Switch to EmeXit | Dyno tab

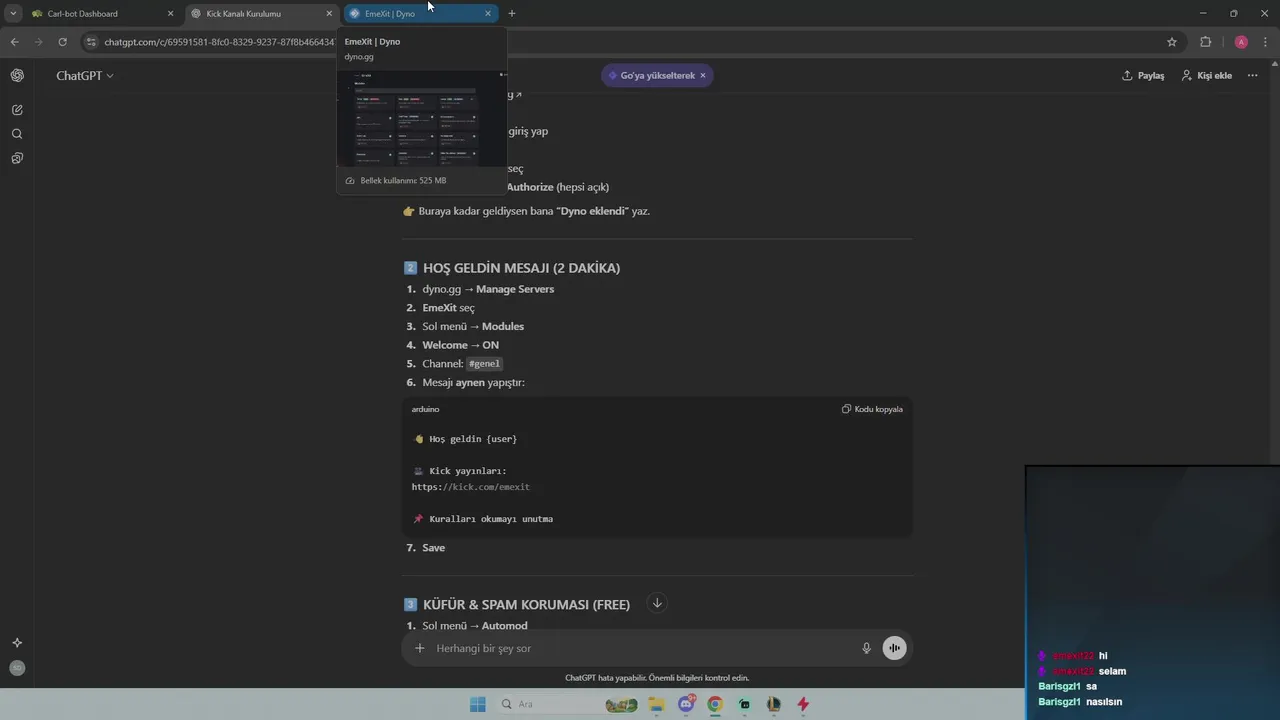(x=420, y=13)
